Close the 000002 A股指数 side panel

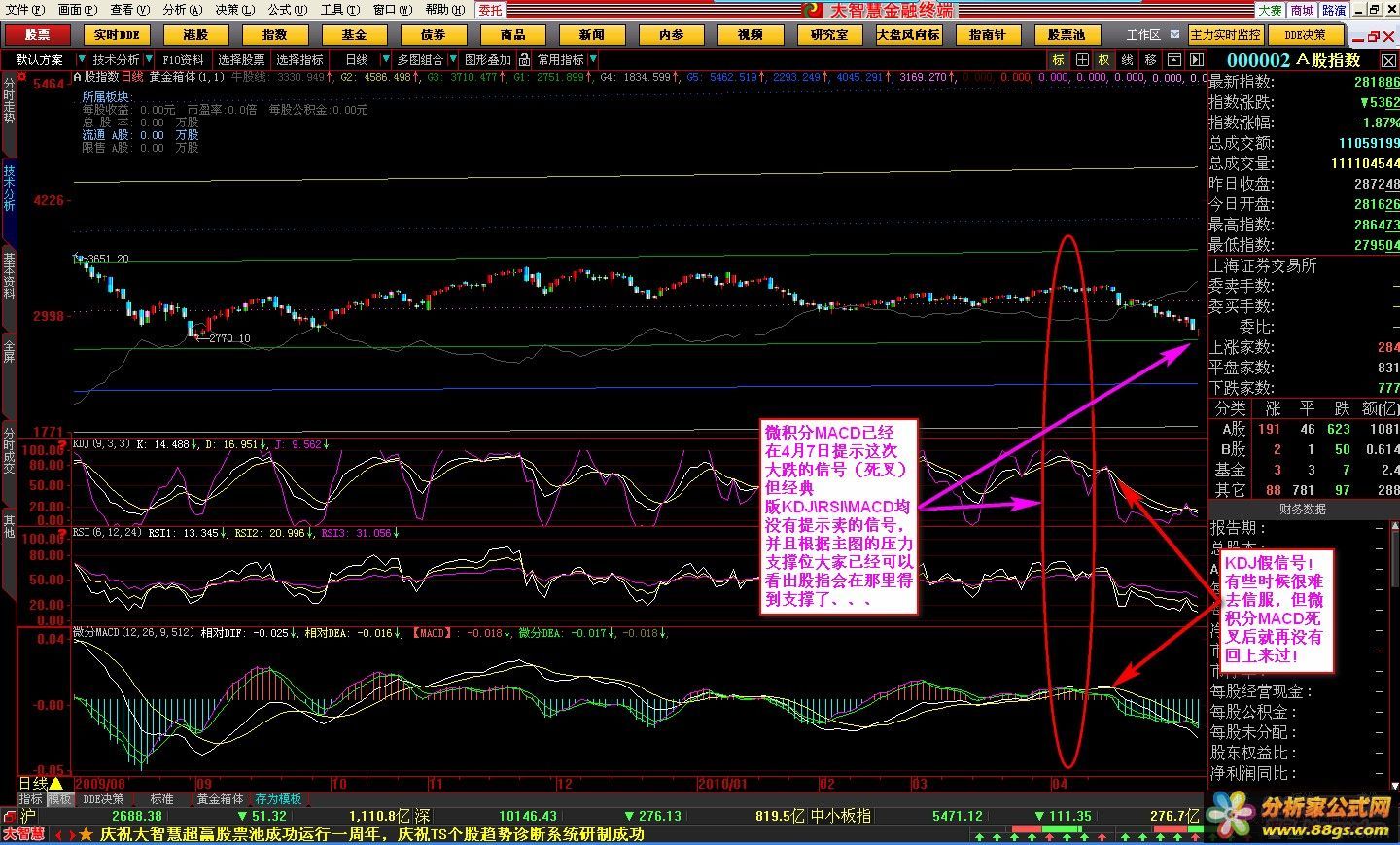click(x=1390, y=59)
